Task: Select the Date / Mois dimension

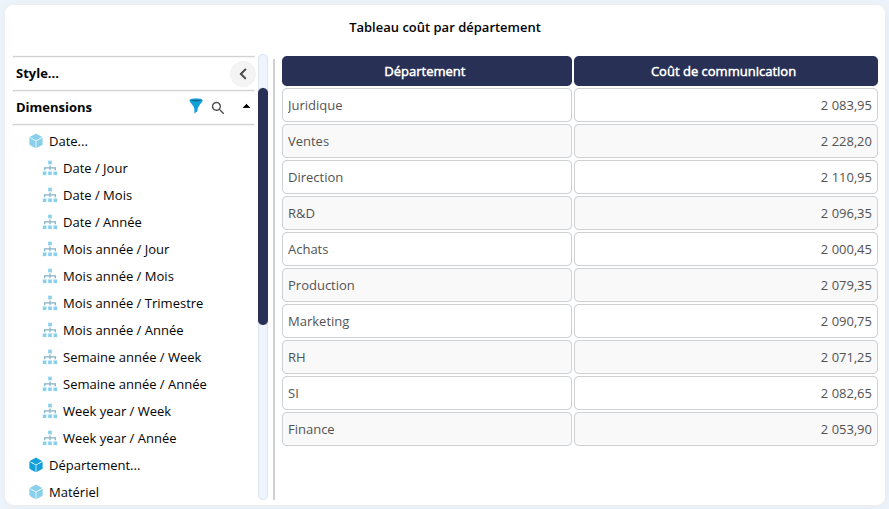Action: coord(97,196)
